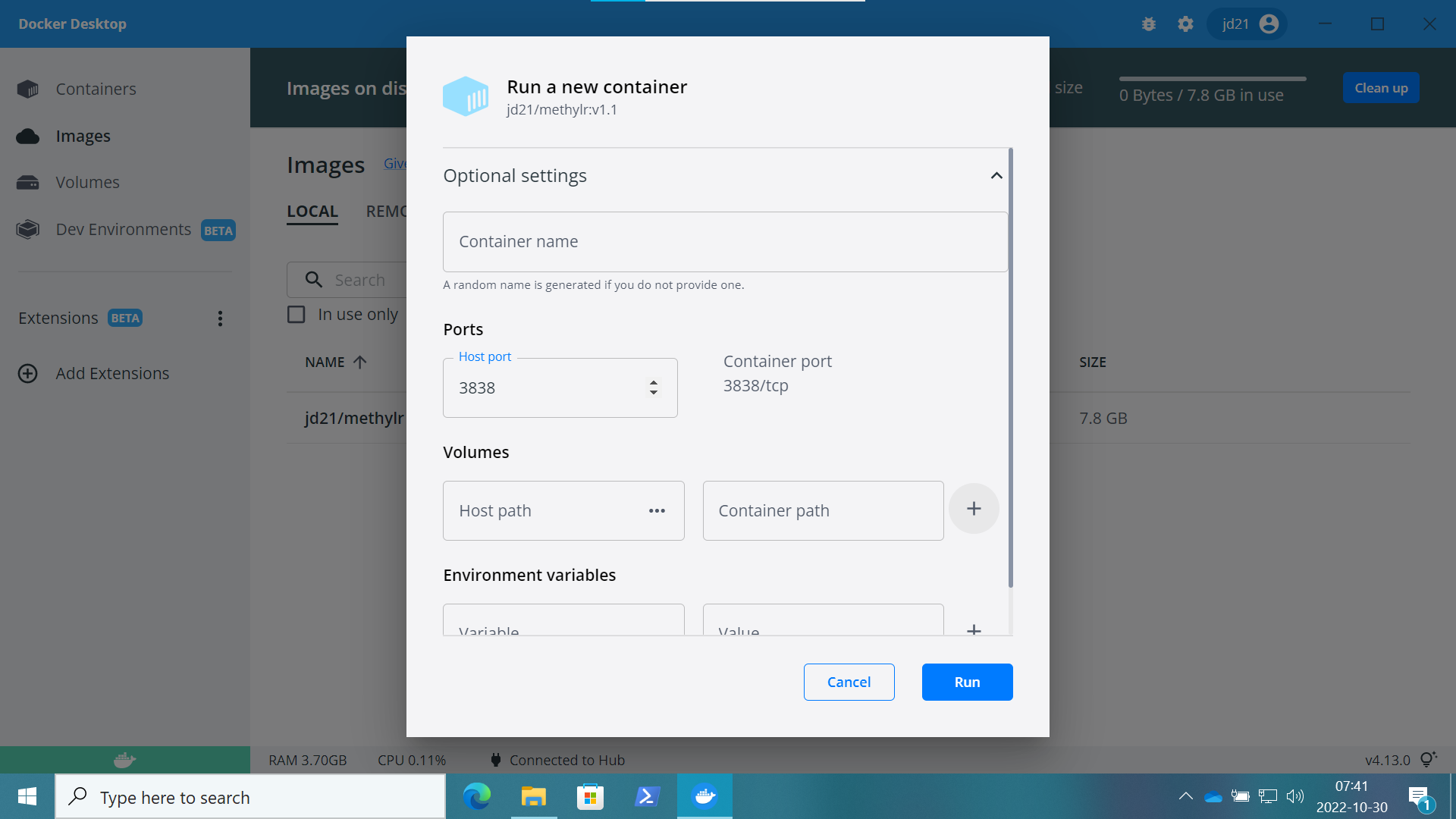The width and height of the screenshot is (1456, 819).
Task: Launch Microsoft Edge from taskbar
Action: 477,796
